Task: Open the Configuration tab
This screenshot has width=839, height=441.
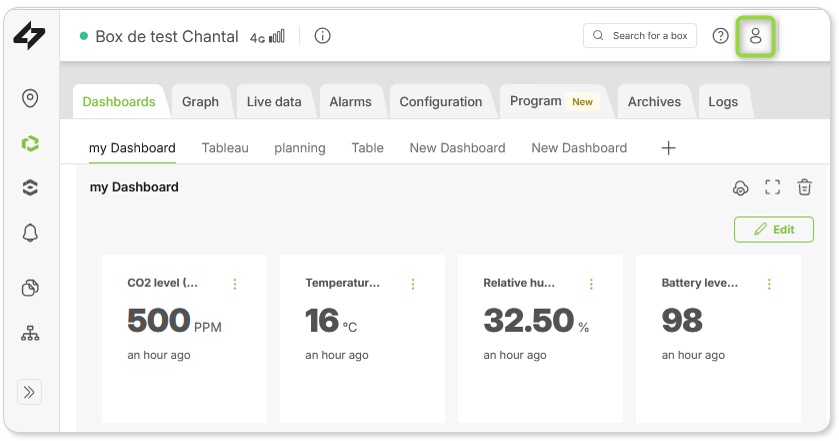Action: 441,102
